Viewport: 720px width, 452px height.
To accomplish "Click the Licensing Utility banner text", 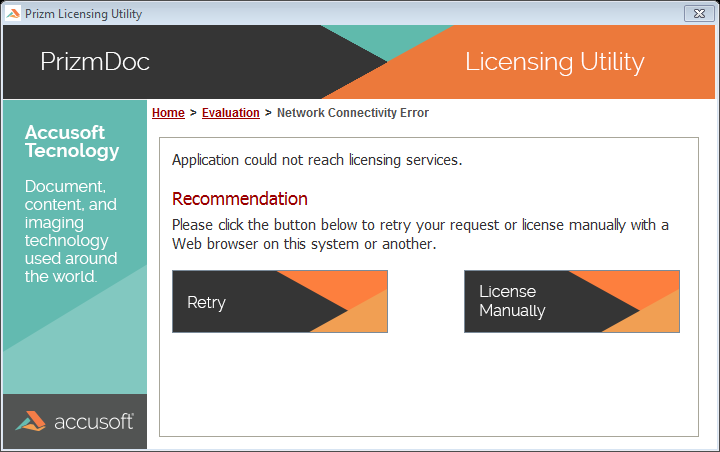I will click(x=554, y=62).
